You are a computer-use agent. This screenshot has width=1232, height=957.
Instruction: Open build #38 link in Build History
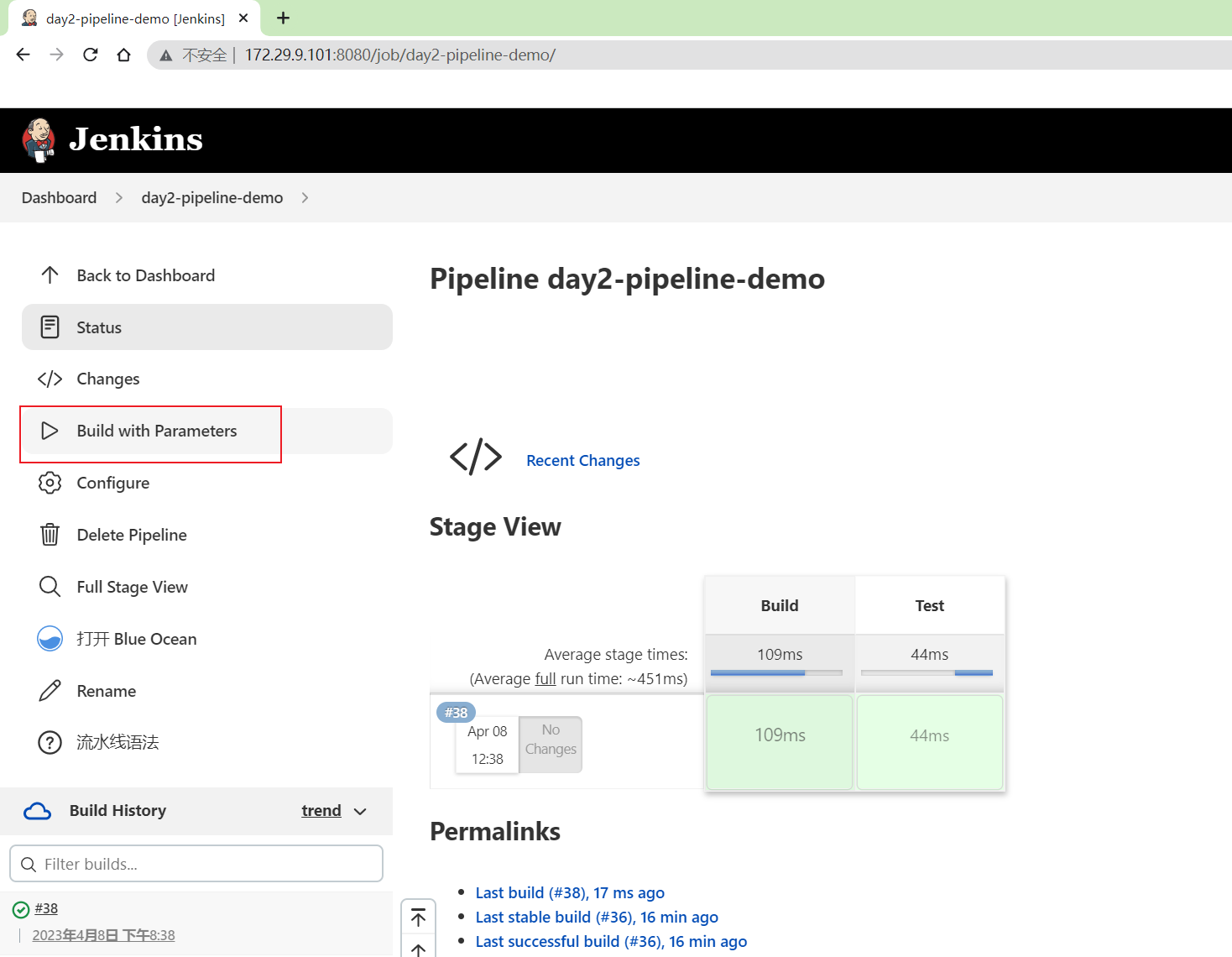click(46, 908)
